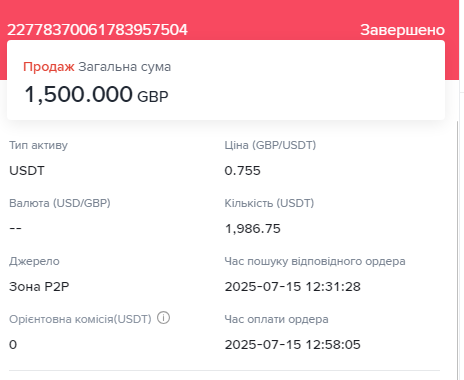Click the vertical scrollbar on the right edge
The width and height of the screenshot is (464, 380).
458,250
